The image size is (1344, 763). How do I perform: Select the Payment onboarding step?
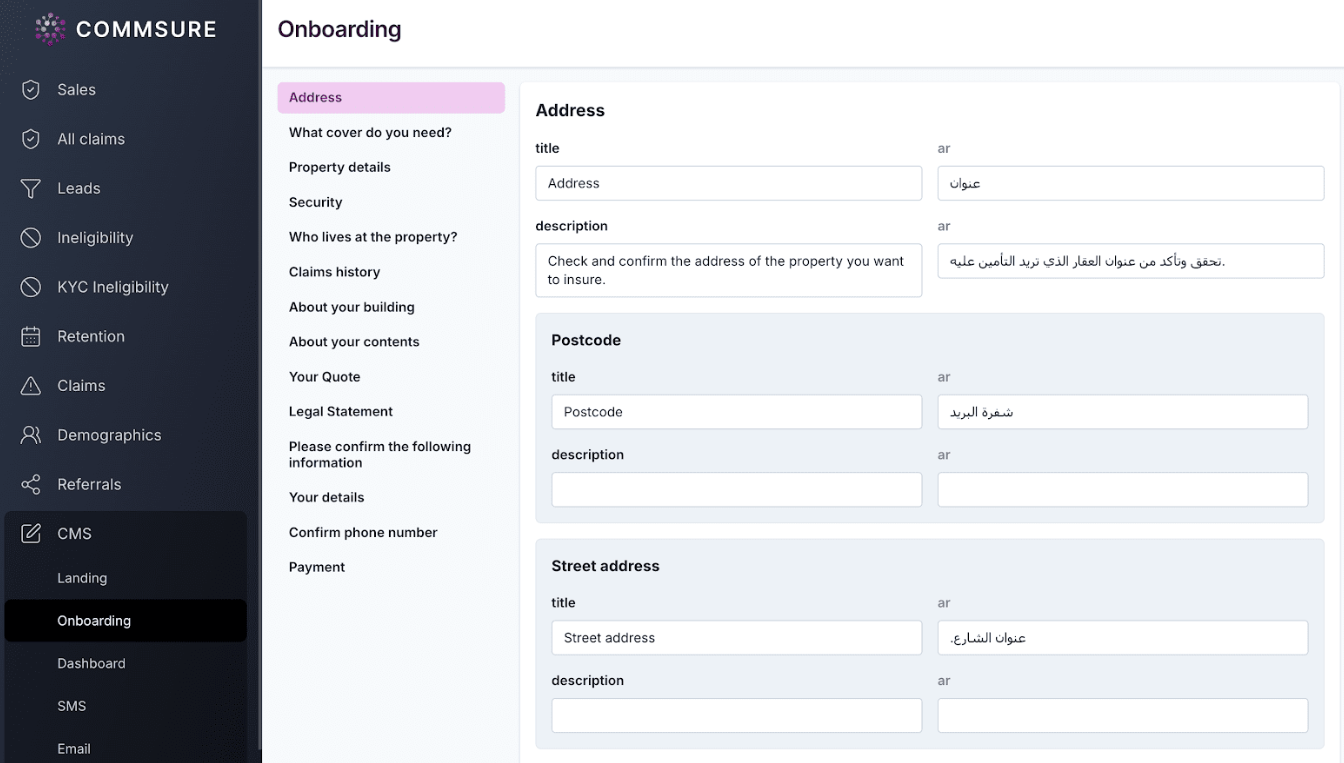click(x=317, y=567)
